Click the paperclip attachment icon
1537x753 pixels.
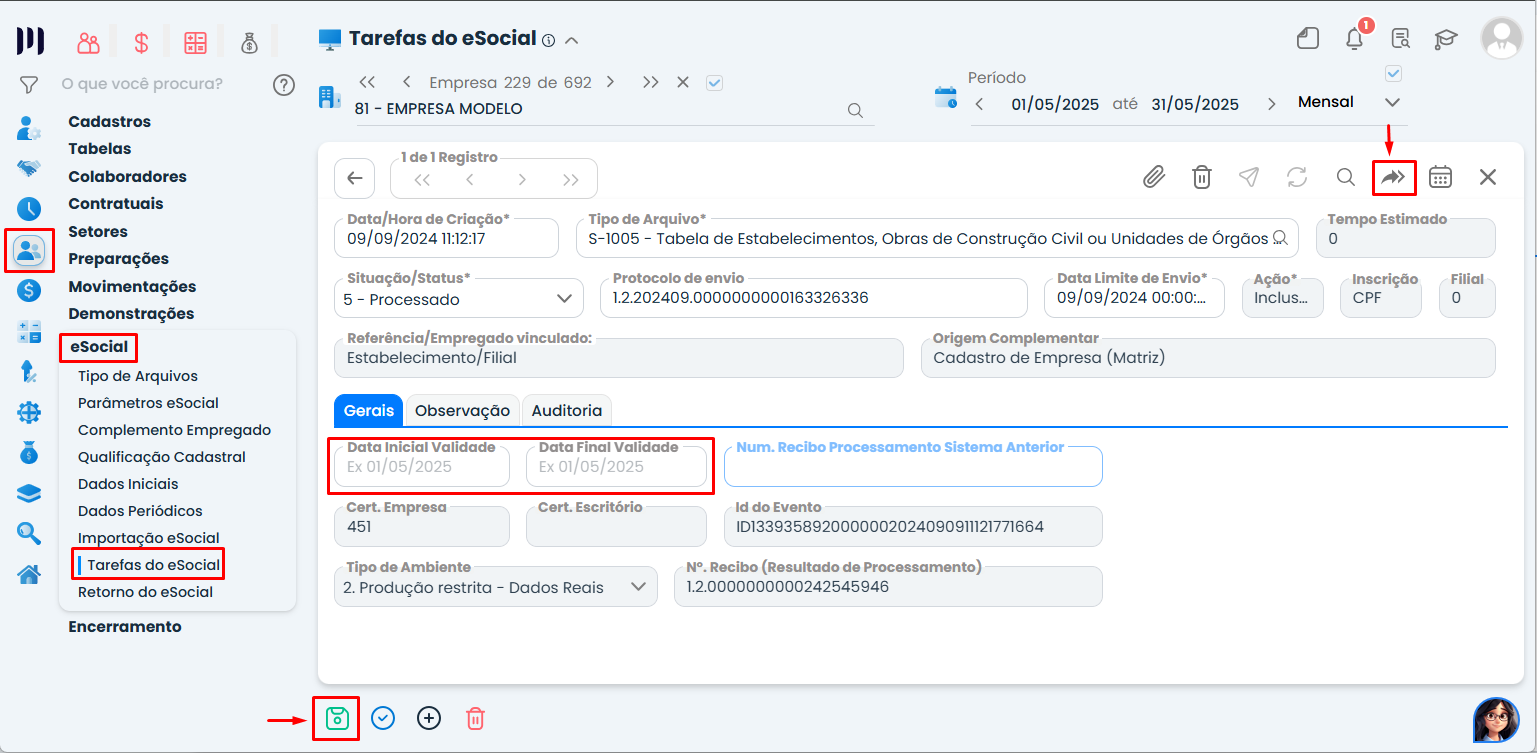coord(1154,178)
